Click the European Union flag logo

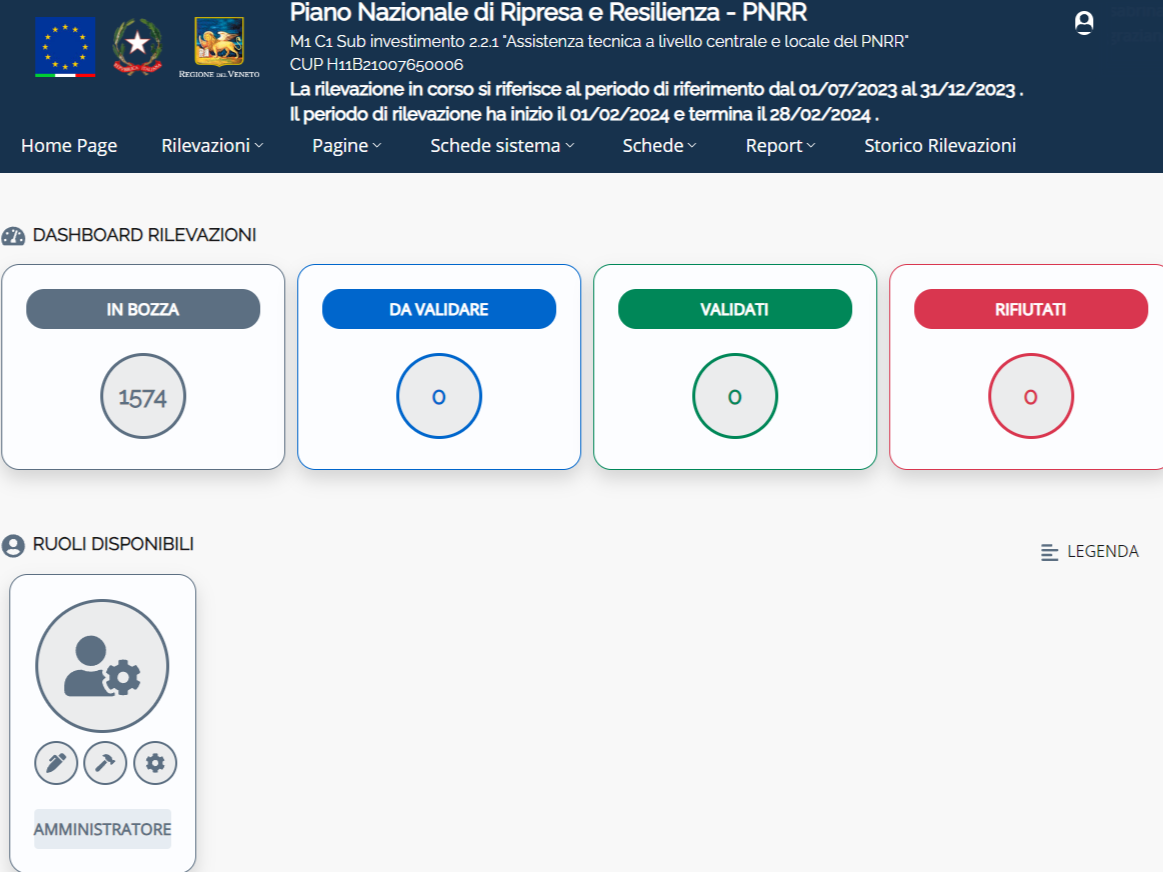65,47
